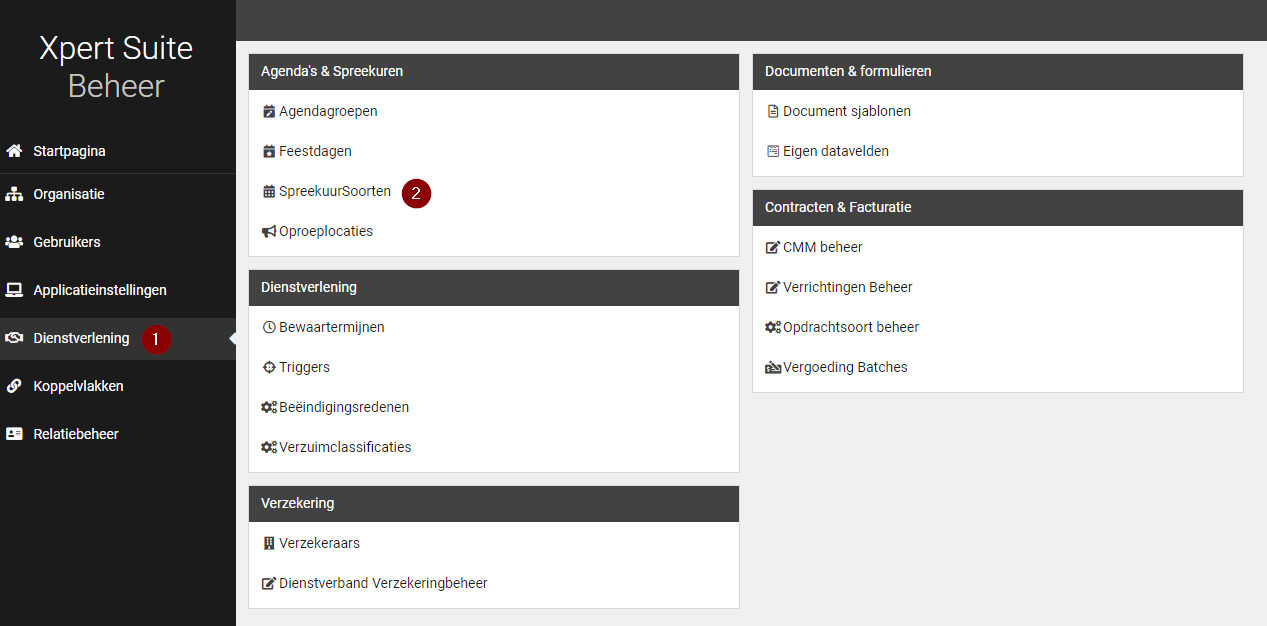
Task: Click the ID card icon for Relatiebeheer
Action: (x=14, y=434)
